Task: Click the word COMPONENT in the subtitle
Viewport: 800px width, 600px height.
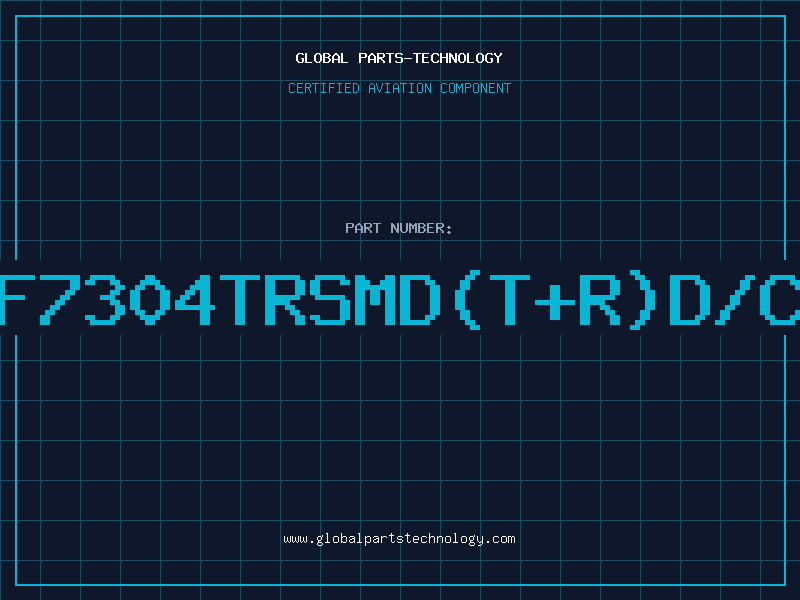Action: point(476,88)
